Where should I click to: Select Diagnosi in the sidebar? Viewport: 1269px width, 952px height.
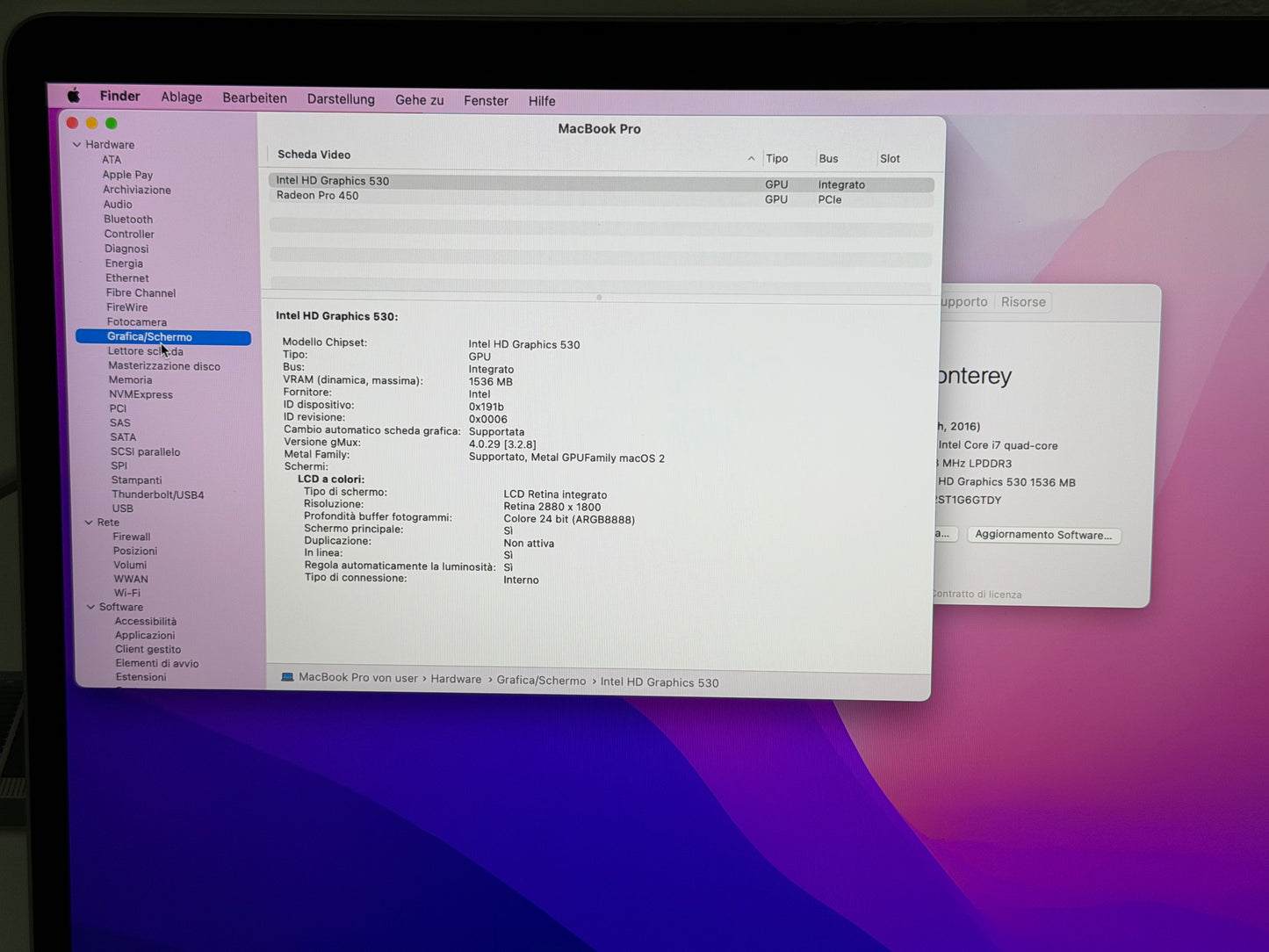tap(126, 249)
